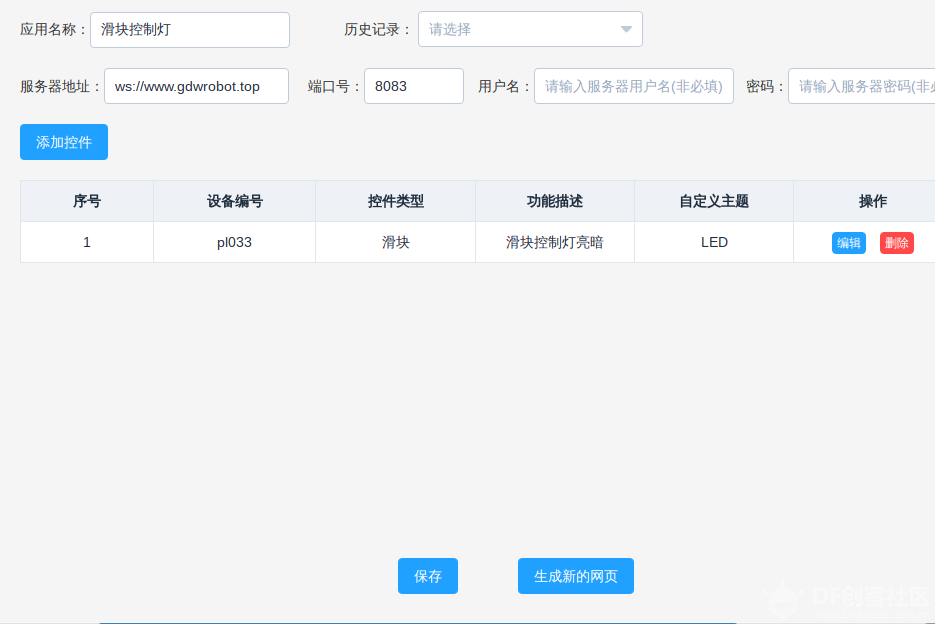This screenshot has height=624, width=935.
Task: Click the 自定义主题 header labeled LED column
Action: pyautogui.click(x=713, y=201)
